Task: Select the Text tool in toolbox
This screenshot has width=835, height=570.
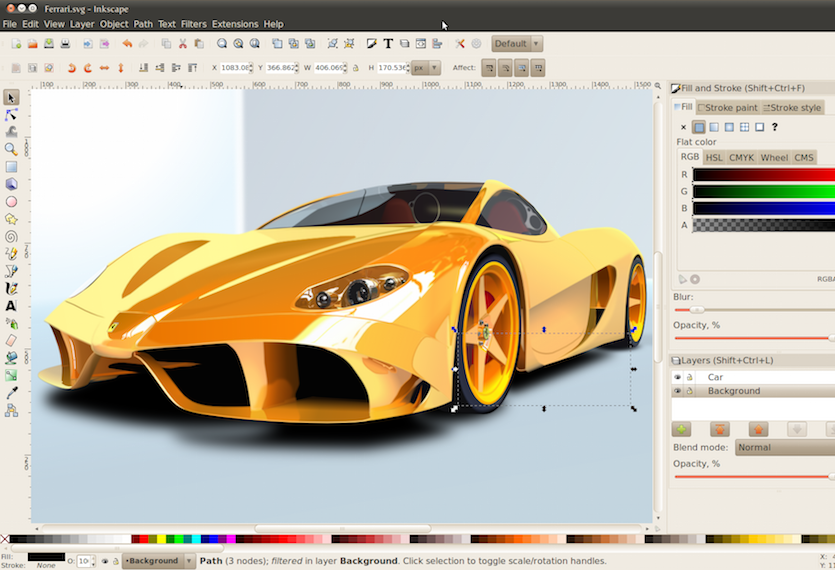Action: pyautogui.click(x=11, y=306)
